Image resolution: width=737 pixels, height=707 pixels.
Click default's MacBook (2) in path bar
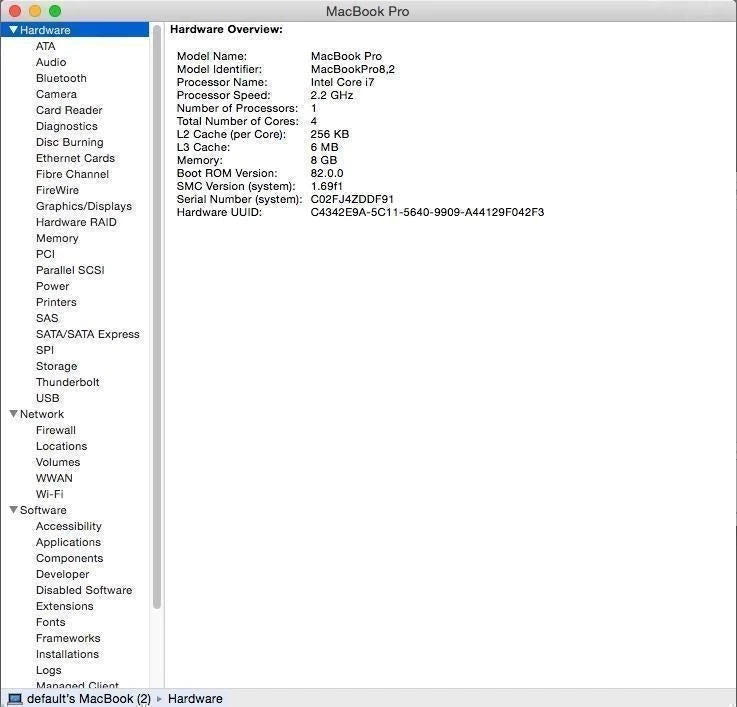[88, 699]
